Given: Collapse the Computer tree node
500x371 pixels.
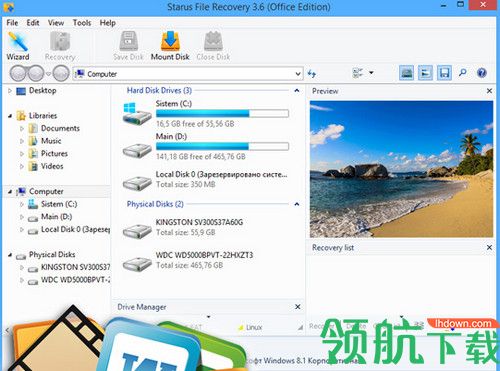Looking at the screenshot, I should click(x=10, y=192).
